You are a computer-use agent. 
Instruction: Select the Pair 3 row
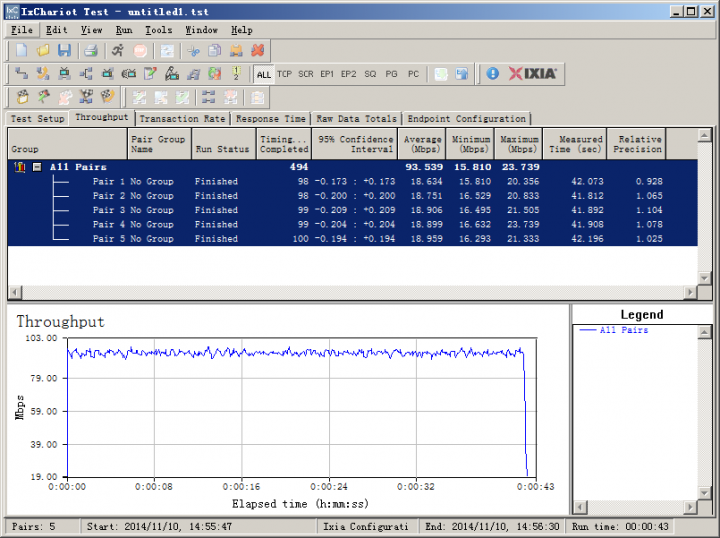pos(353,210)
